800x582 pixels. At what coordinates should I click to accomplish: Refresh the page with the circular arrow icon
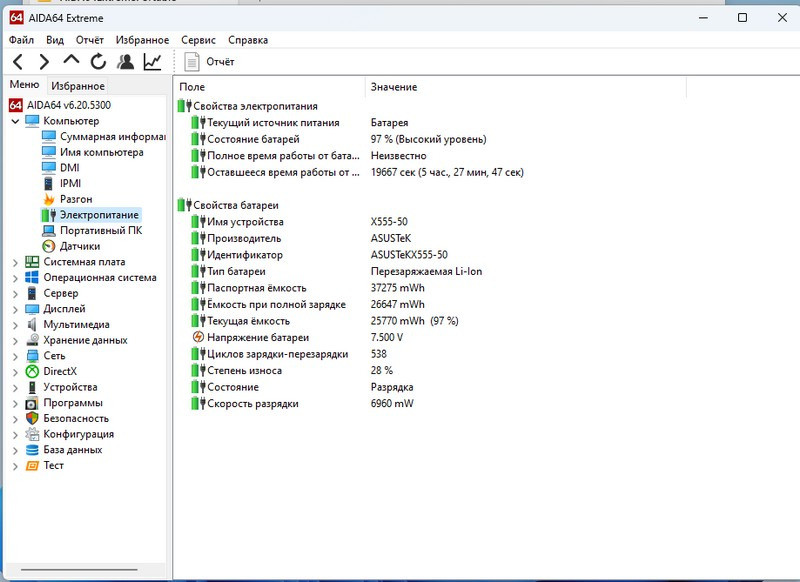point(98,62)
